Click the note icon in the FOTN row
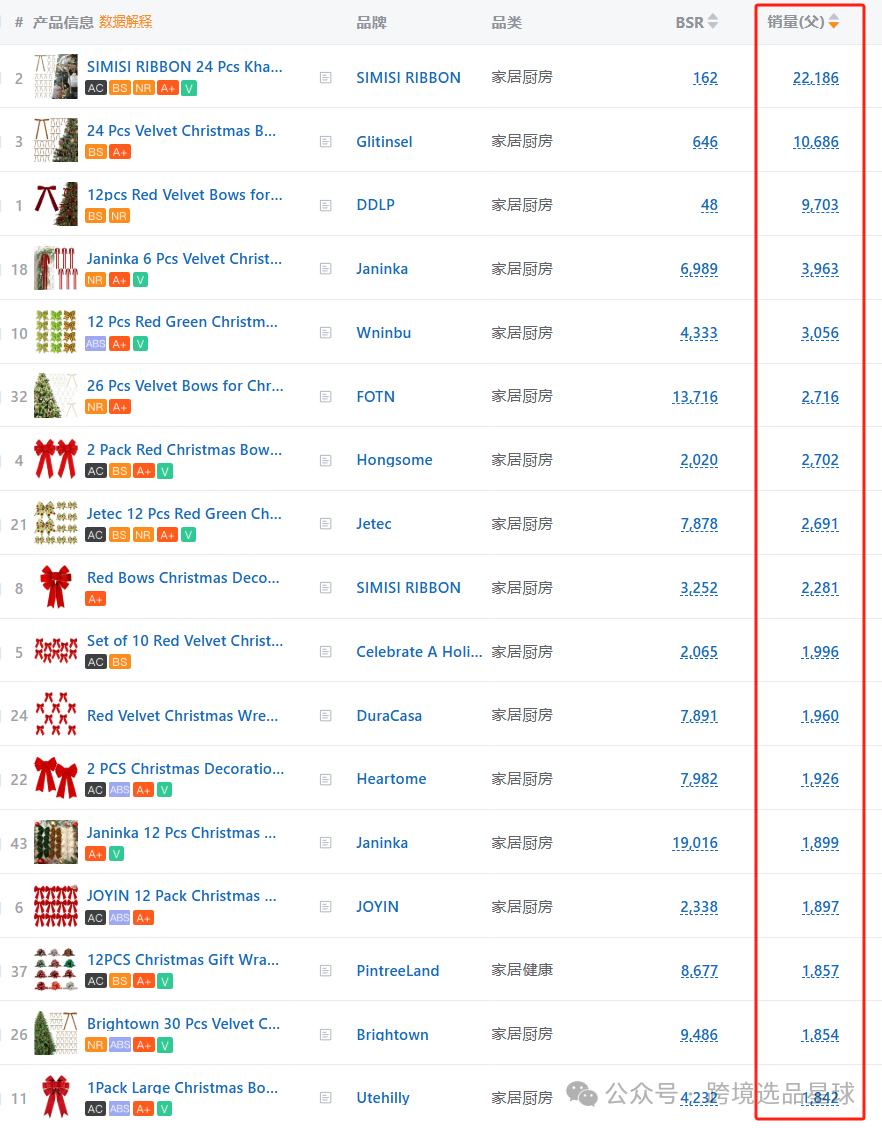 325,397
